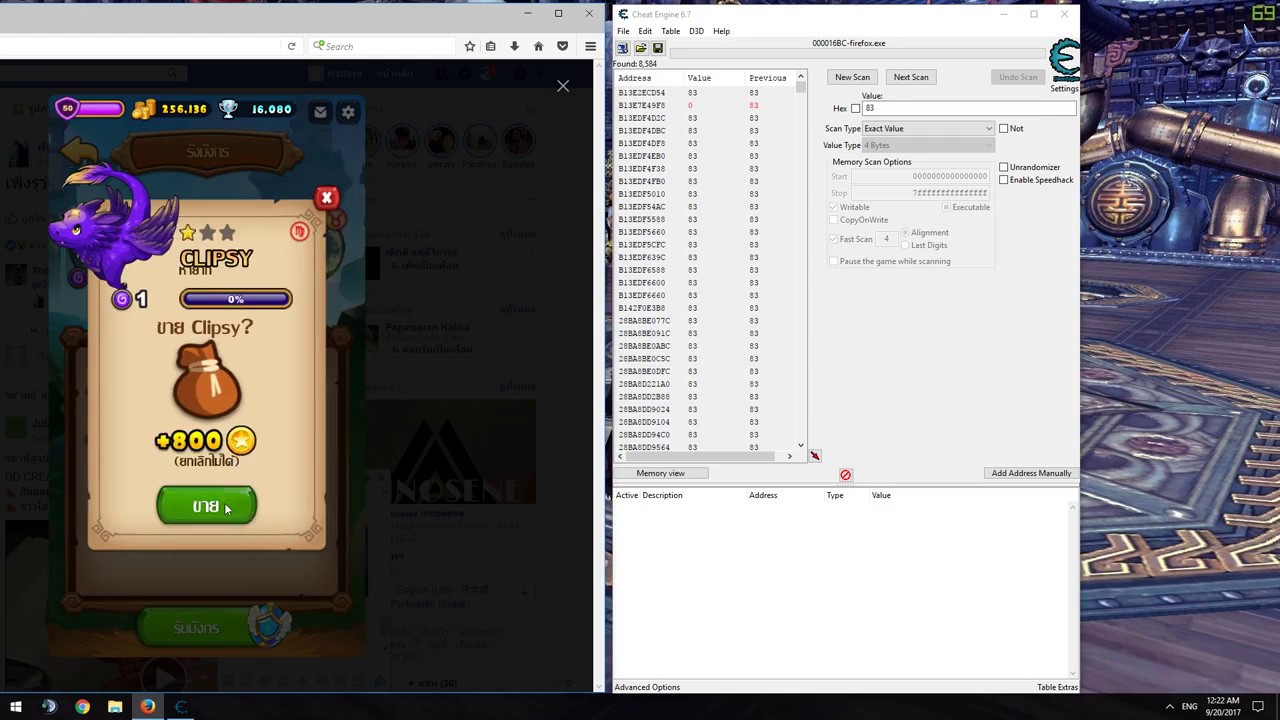This screenshot has height=720, width=1280.
Task: Click the Memory view button
Action: tap(660, 474)
